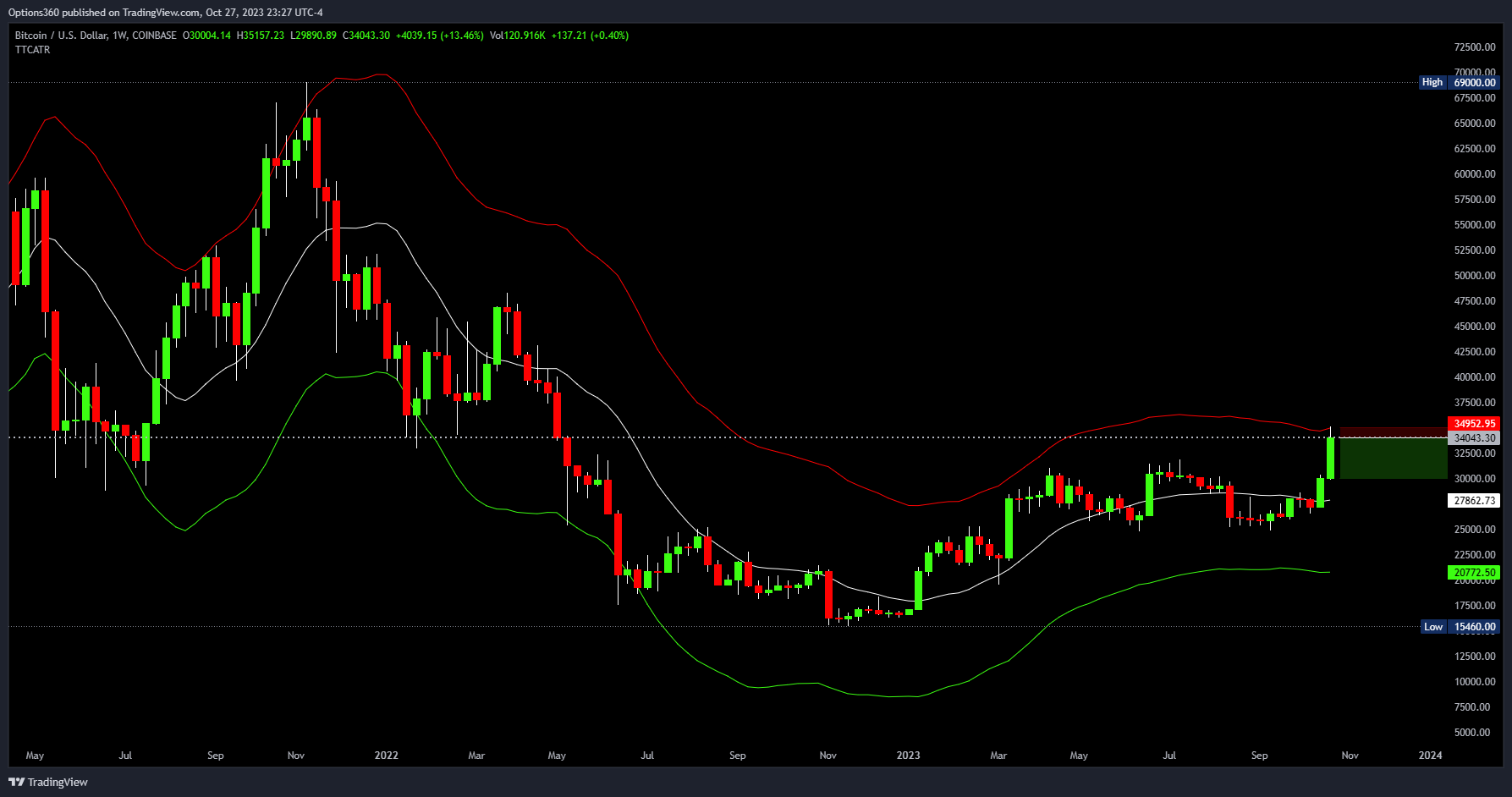
Task: Select the Bitcoin / U.S. Dollar symbol title
Action: [61, 36]
